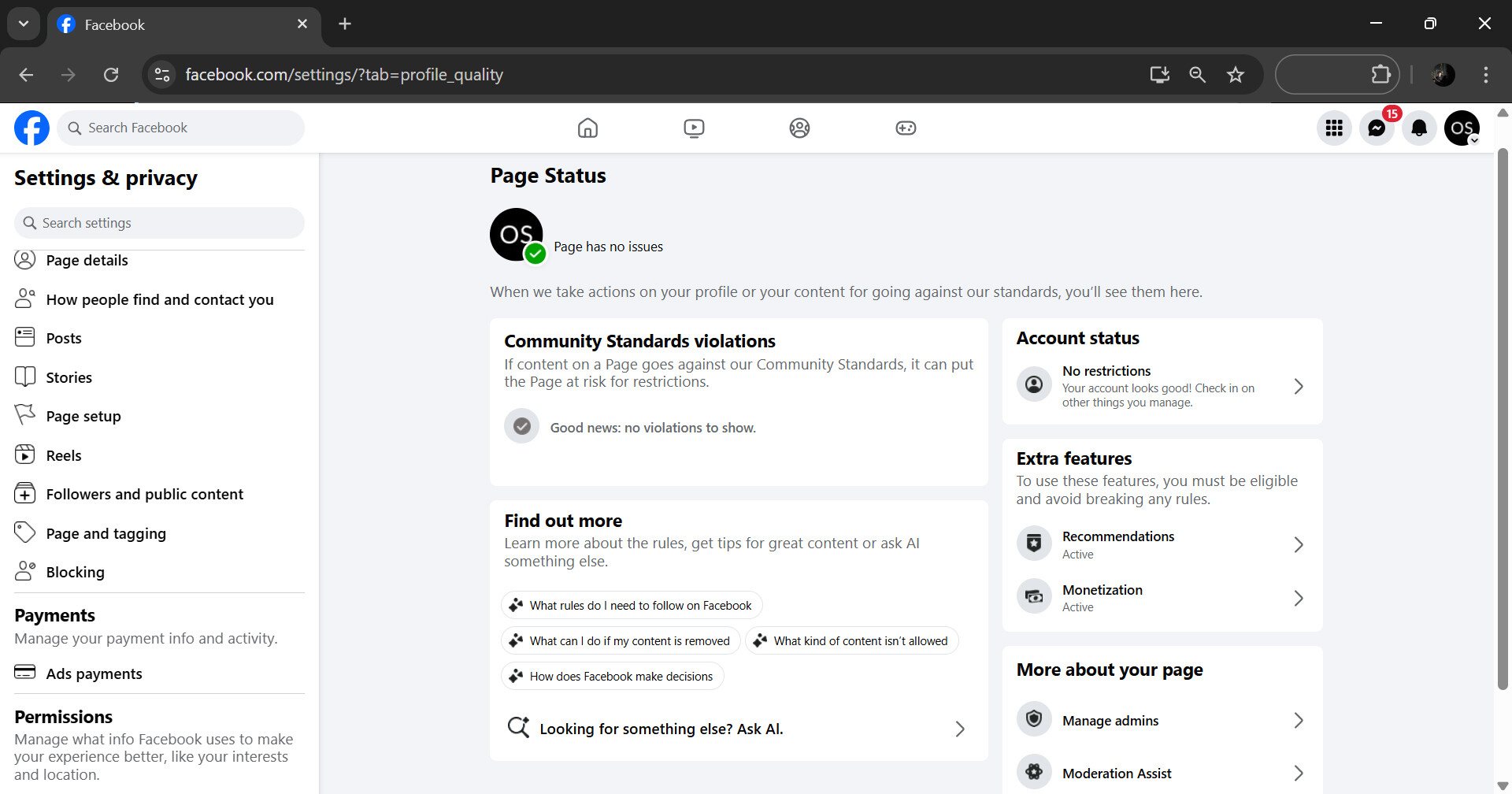Expand the Monetization feature row
This screenshot has width=1512, height=794.
[1162, 598]
